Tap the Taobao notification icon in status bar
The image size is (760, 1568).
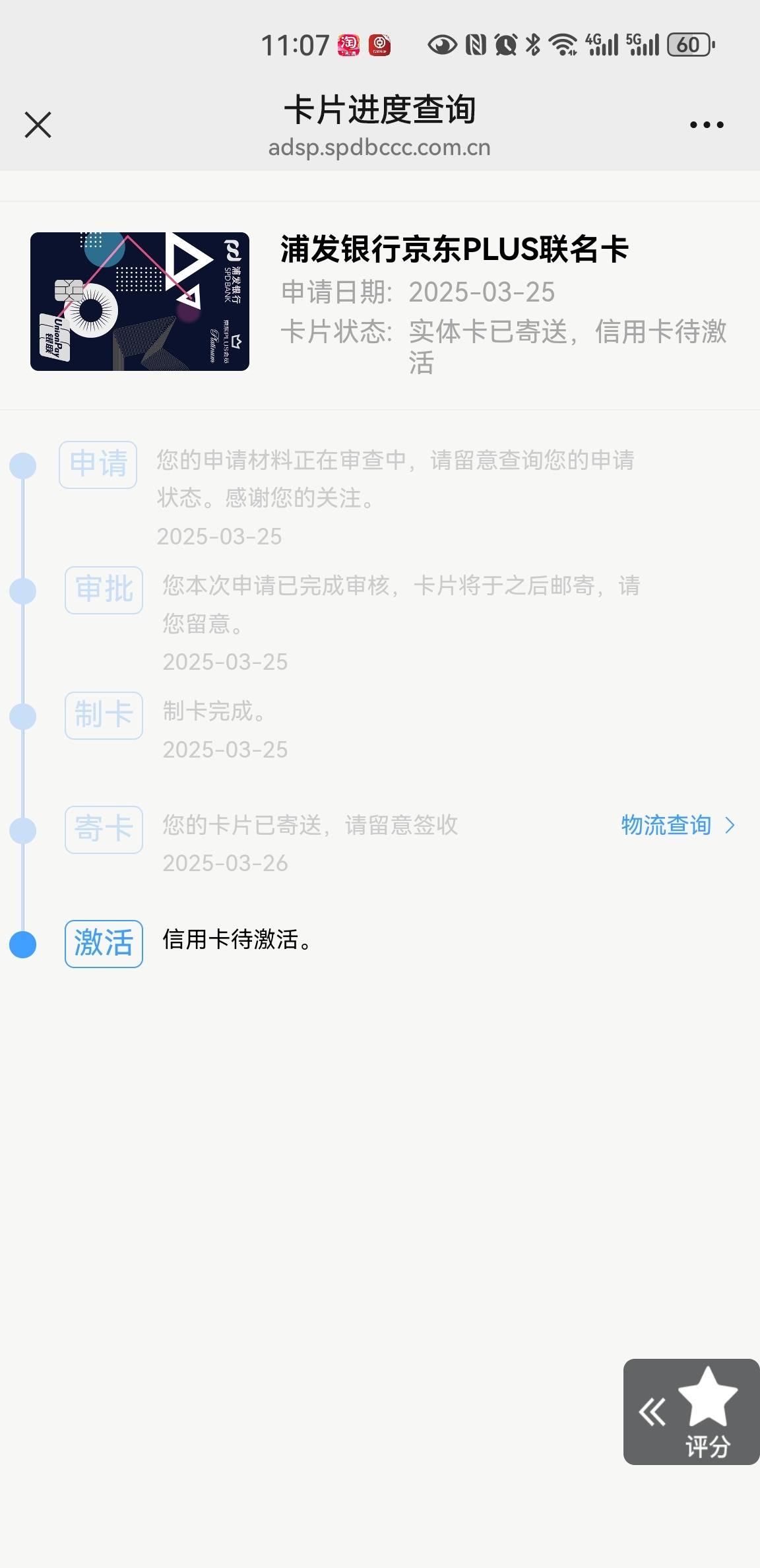pos(349,45)
